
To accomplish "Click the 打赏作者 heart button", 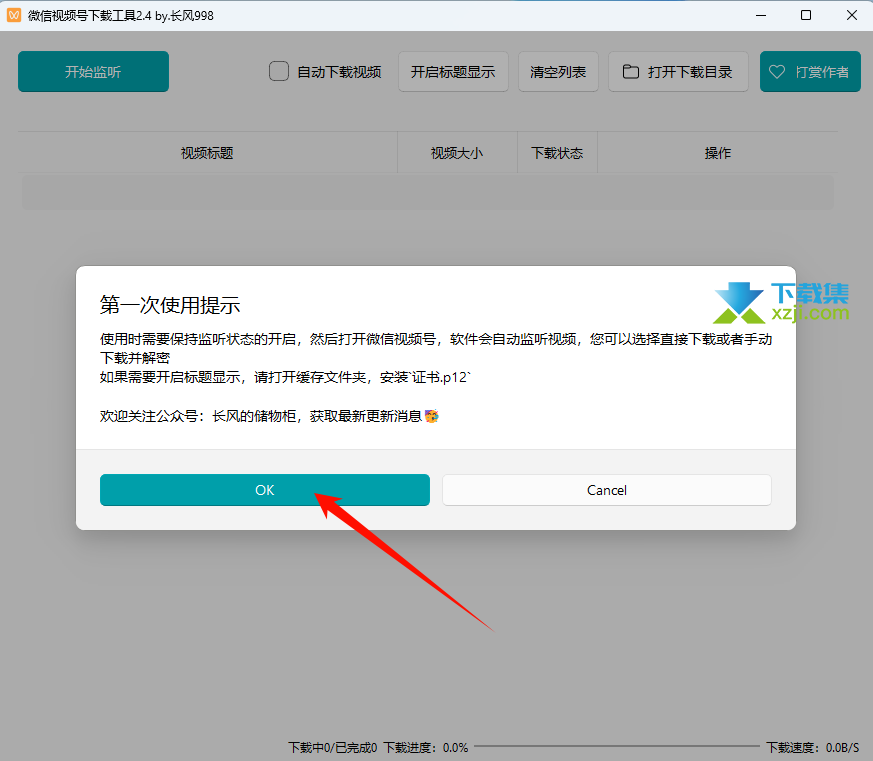I will (810, 72).
